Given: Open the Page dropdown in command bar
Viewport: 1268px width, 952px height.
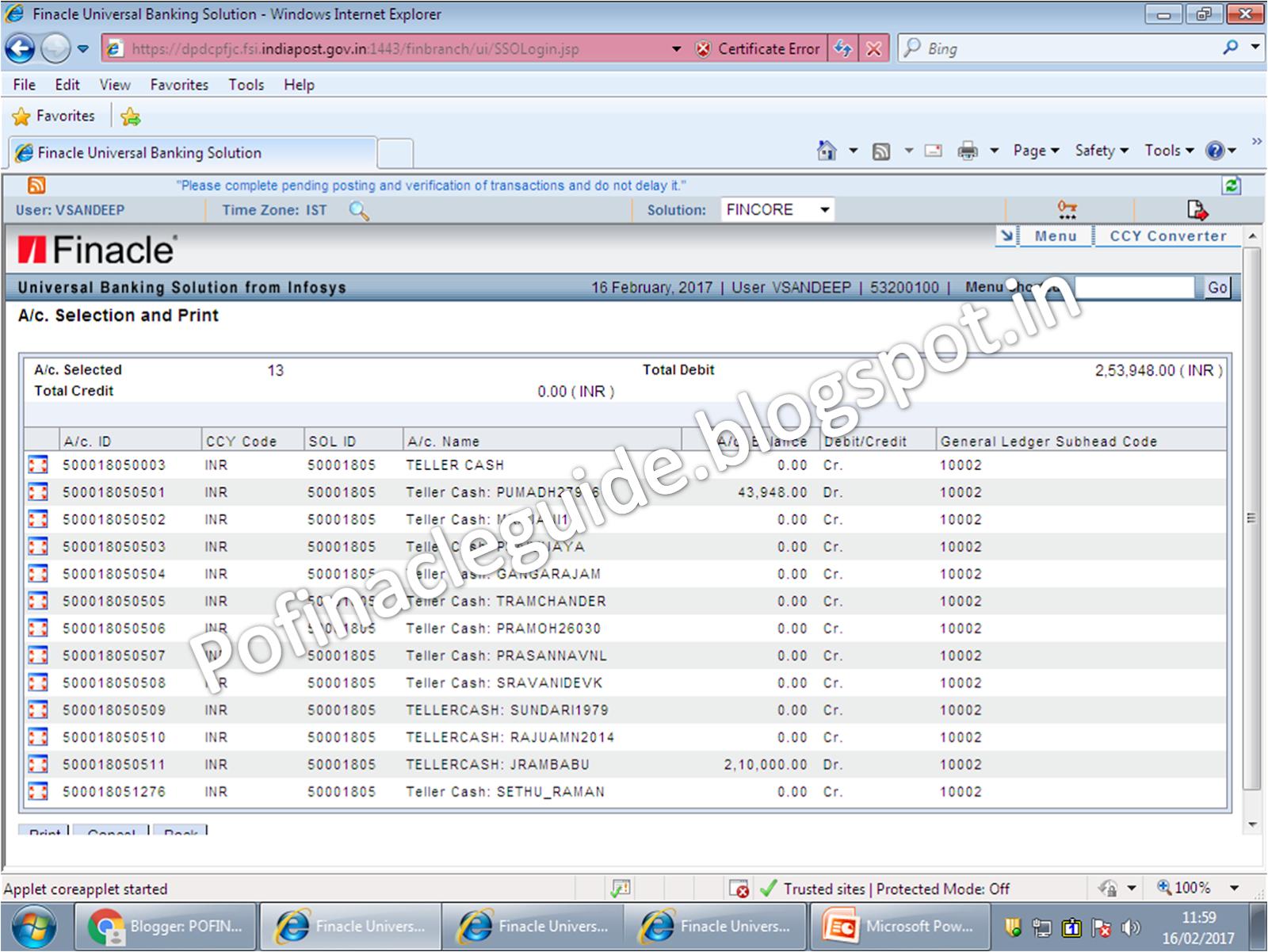Looking at the screenshot, I should point(1035,150).
